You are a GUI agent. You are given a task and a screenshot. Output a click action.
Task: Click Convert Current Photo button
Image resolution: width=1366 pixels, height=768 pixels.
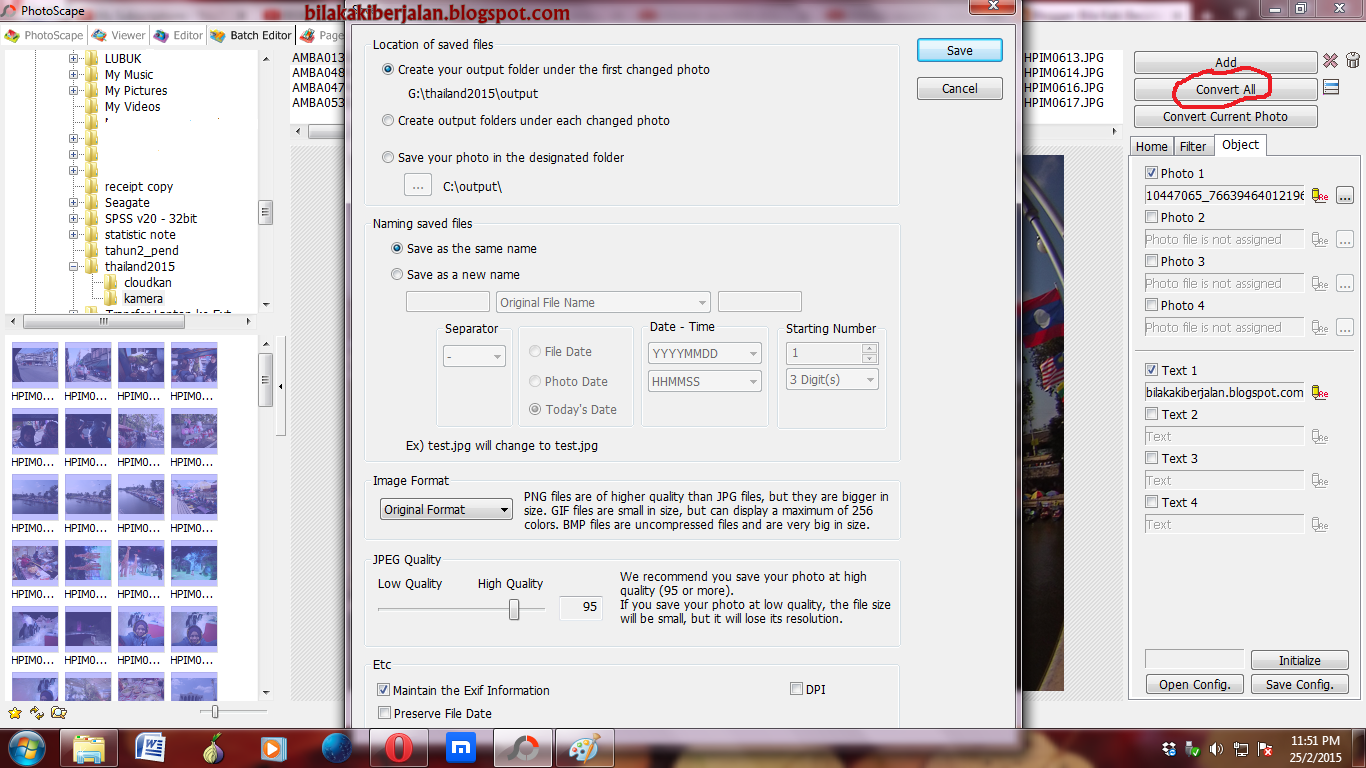(x=1225, y=117)
